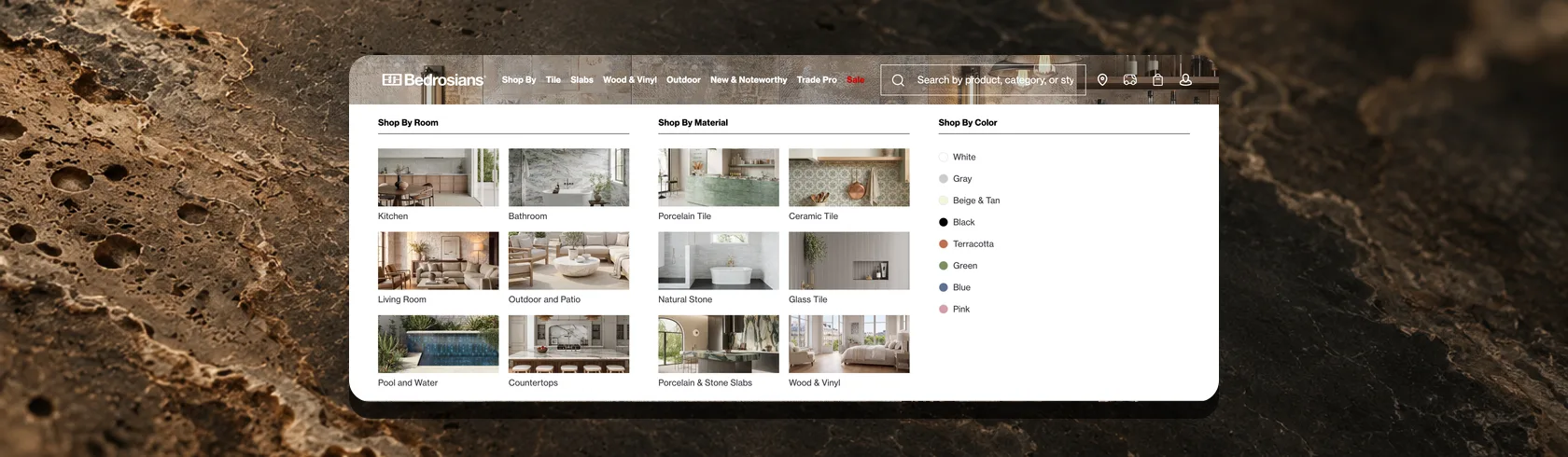
Task: Open the Wood & Vinyl nav menu
Action: (630, 80)
